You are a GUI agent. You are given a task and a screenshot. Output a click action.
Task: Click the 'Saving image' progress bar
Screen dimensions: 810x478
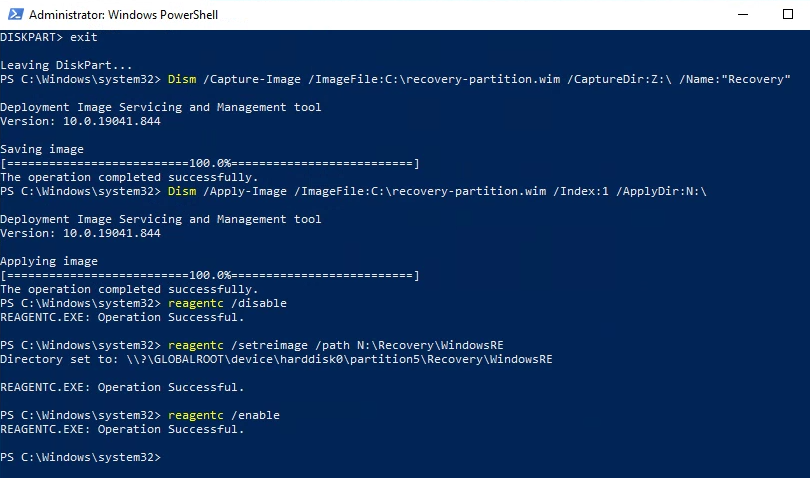click(210, 162)
